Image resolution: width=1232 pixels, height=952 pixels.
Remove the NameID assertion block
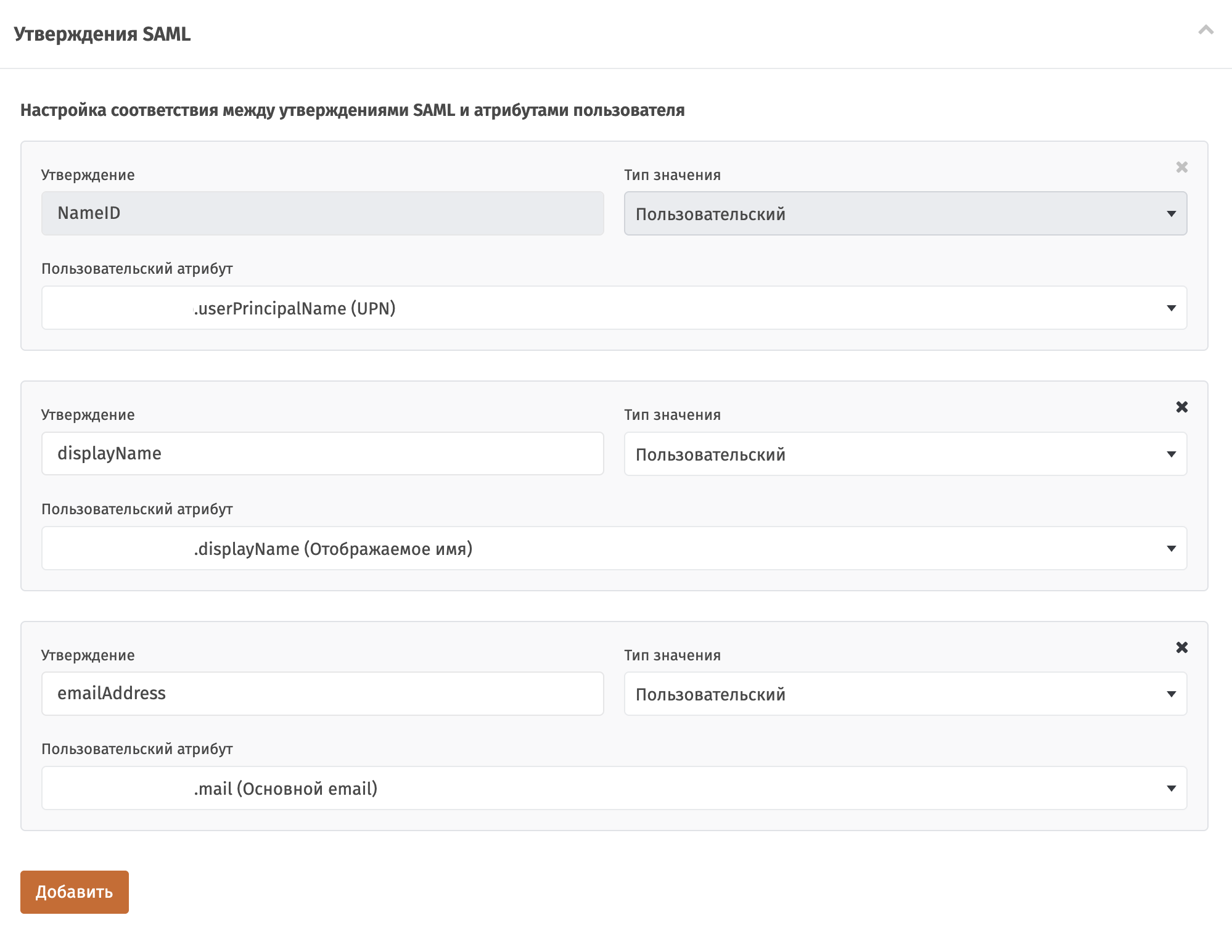(x=1181, y=167)
